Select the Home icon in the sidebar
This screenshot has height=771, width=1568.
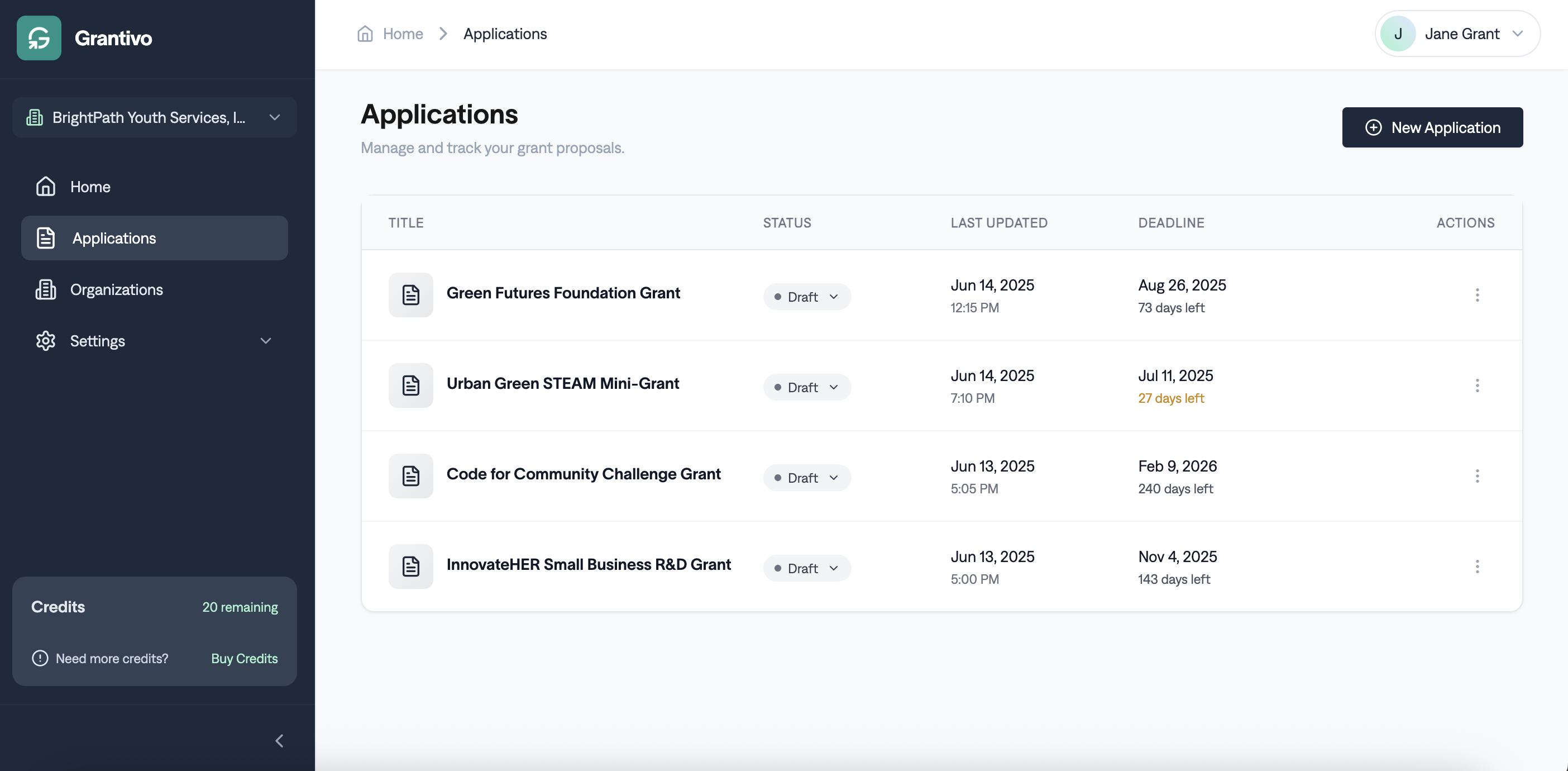tap(45, 187)
